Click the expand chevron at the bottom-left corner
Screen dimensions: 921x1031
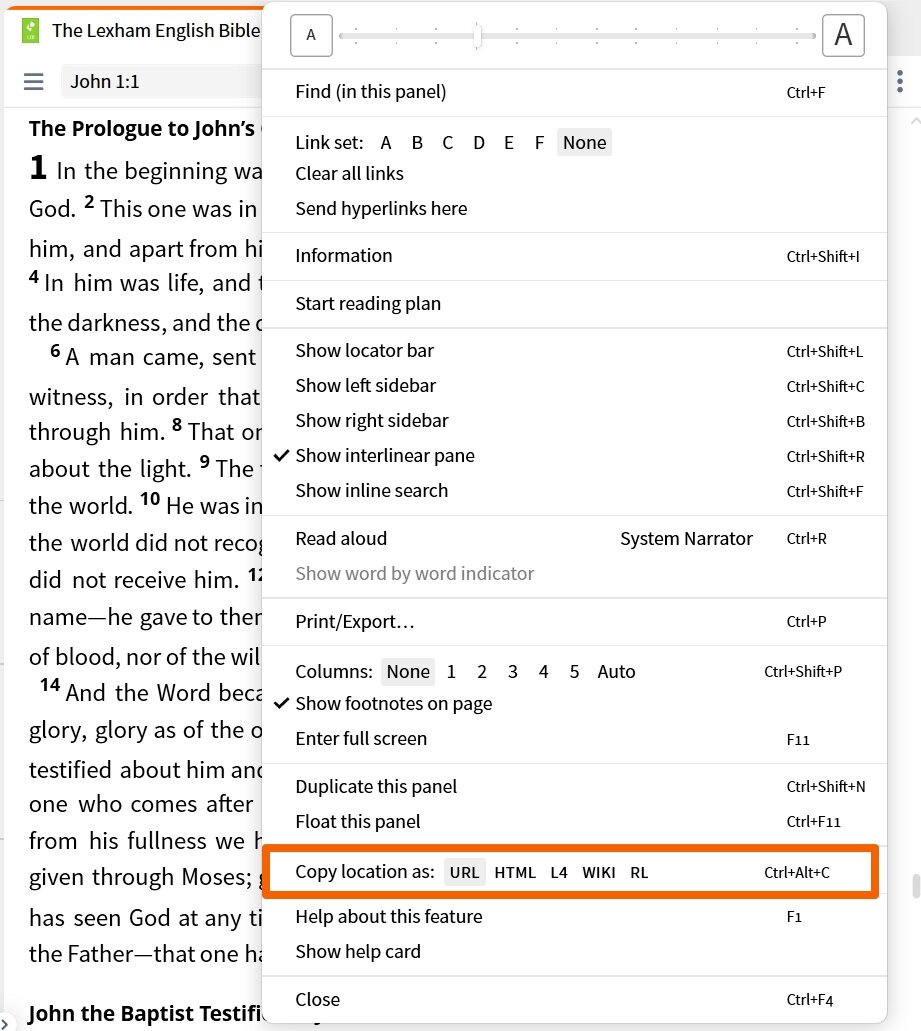(4, 1022)
